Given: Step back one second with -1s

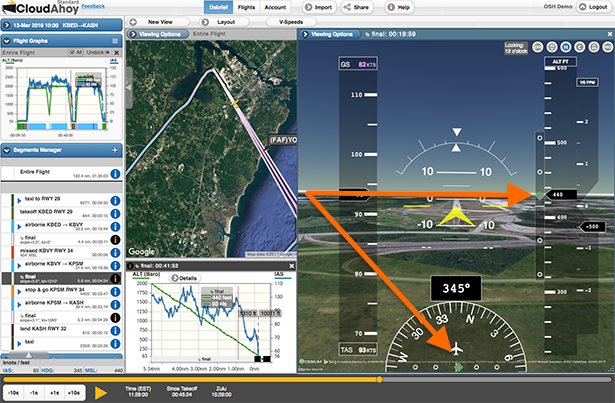Looking at the screenshot, I should (x=34, y=392).
